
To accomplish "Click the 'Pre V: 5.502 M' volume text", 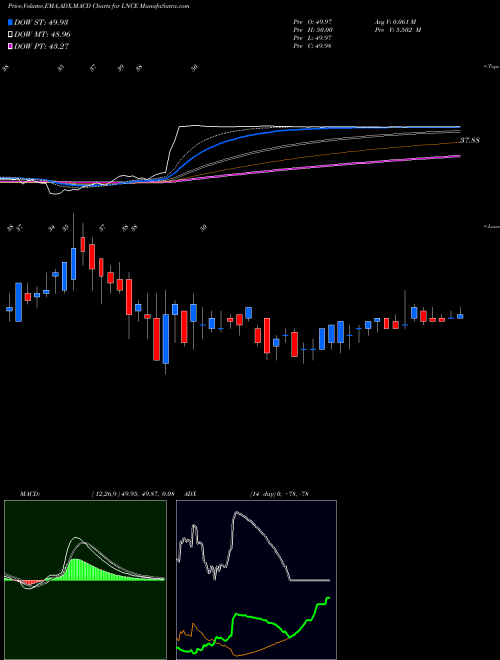I will click(397, 30).
